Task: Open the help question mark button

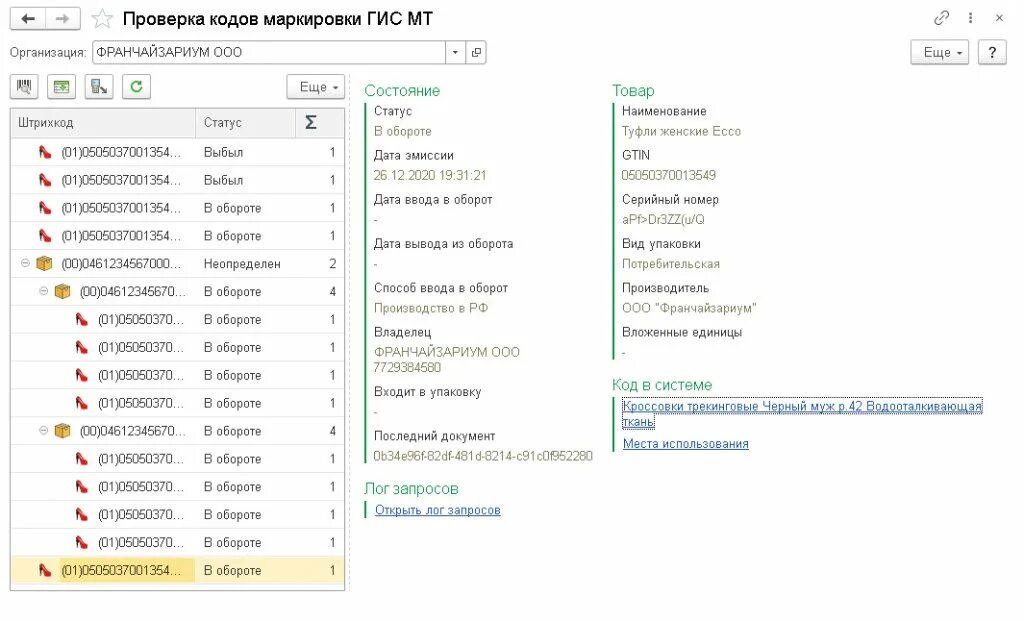Action: tap(992, 52)
